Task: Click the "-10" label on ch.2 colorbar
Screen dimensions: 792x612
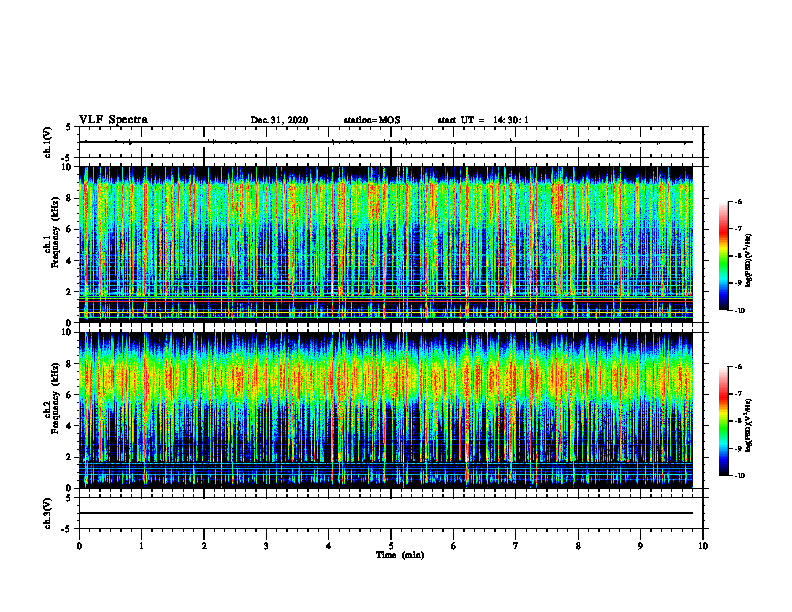Action: [740, 476]
